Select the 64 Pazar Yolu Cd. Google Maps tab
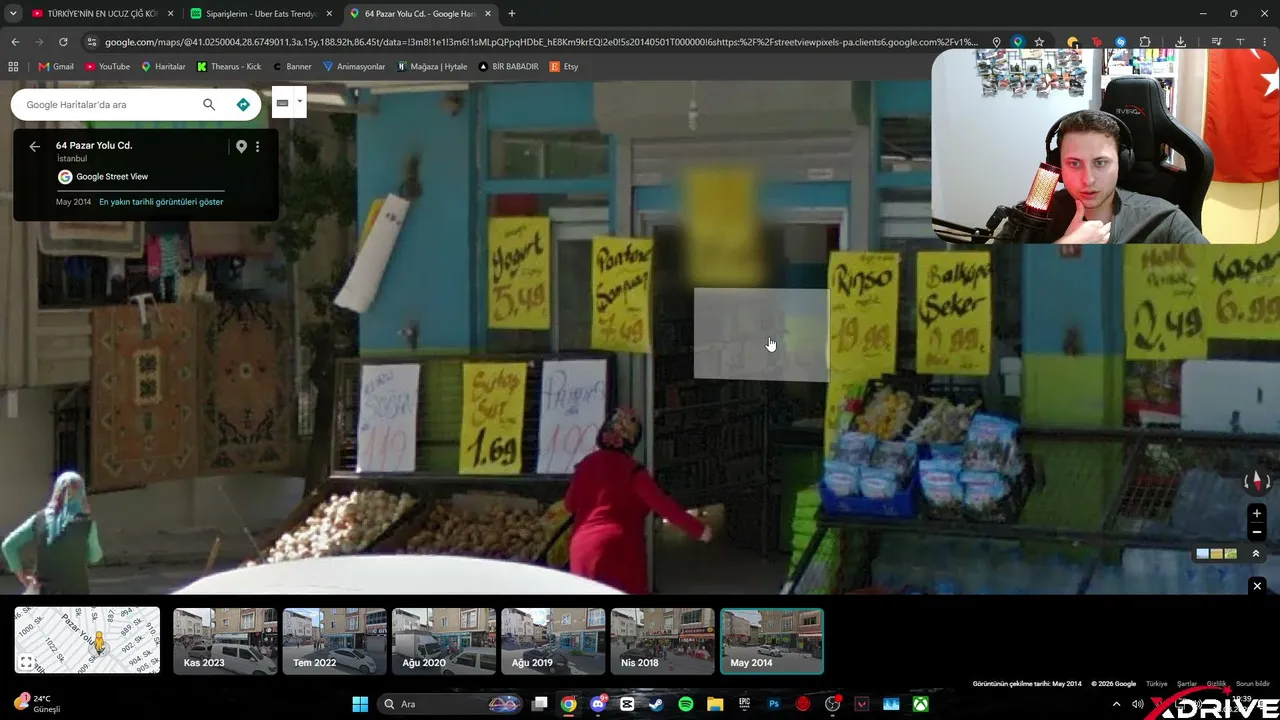This screenshot has width=1280, height=720. tap(420, 14)
